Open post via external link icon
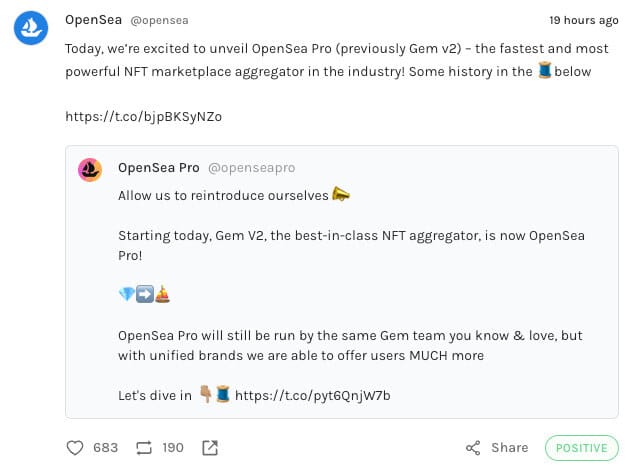The image size is (630, 469). click(211, 448)
